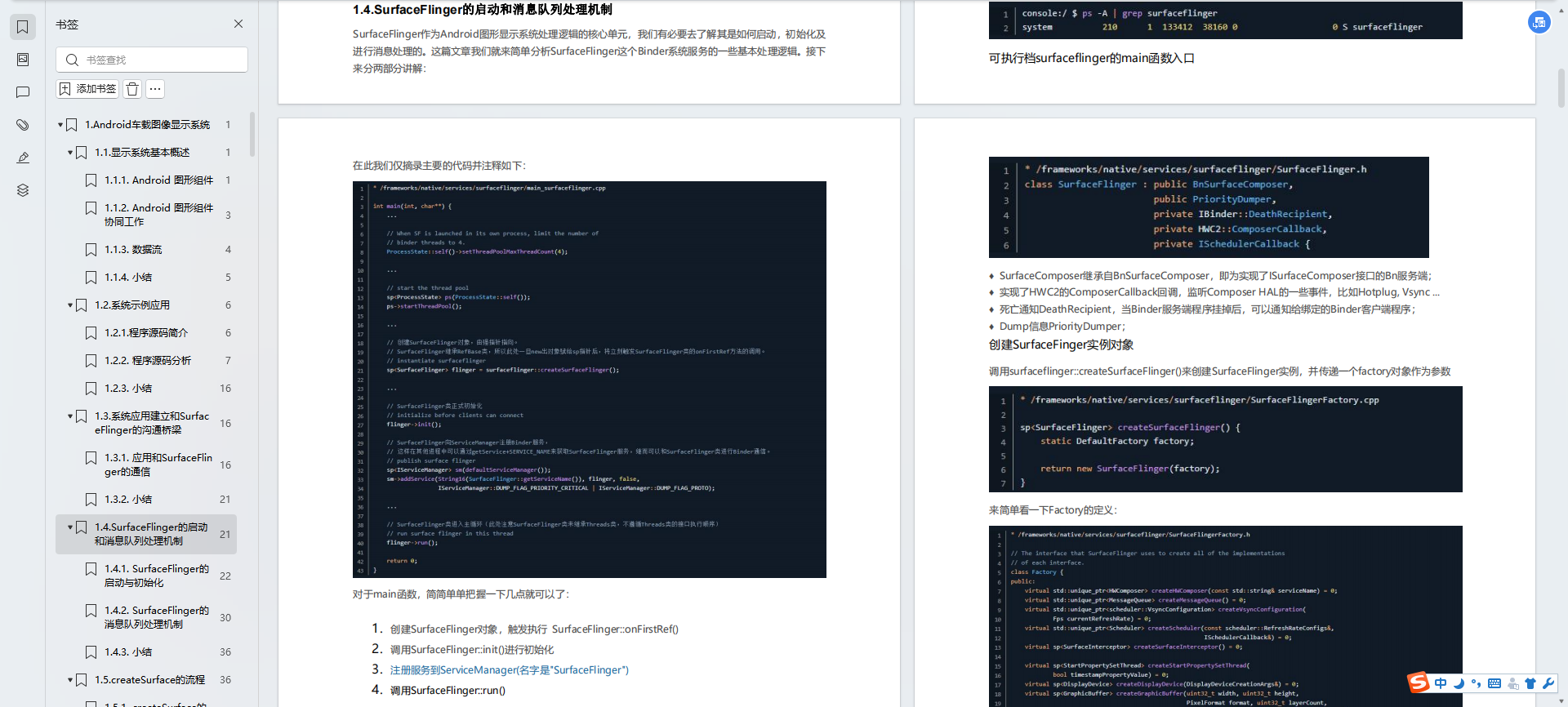Toggle the Chinese punctuation mode icon
Image resolution: width=1568 pixels, height=707 pixels.
tap(1476, 683)
